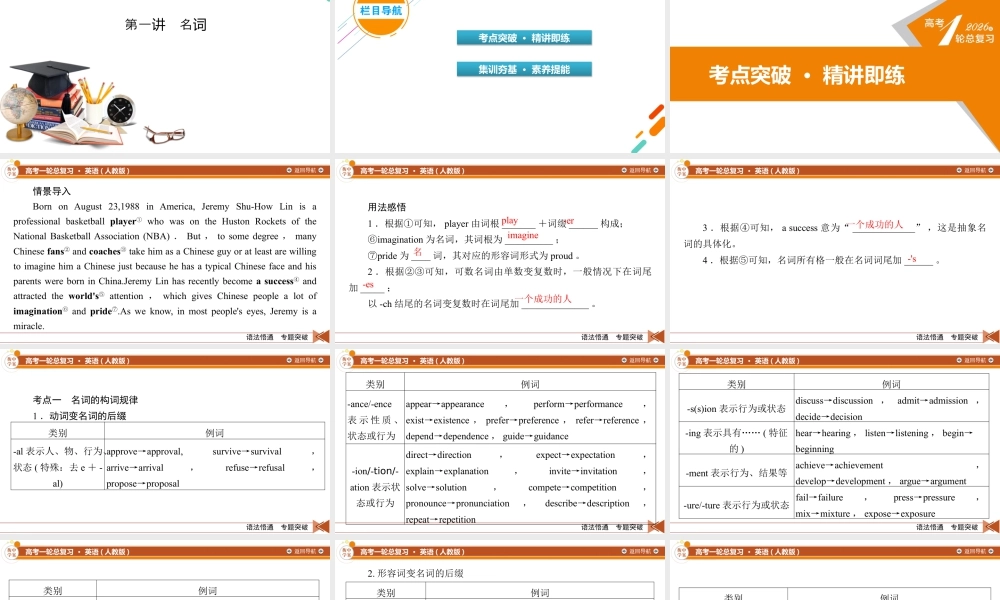Viewport: 1000px width, 600px height.
Task: Click 返回导航 on the -ance/-ence table slide
Action: pyautogui.click(x=640, y=360)
